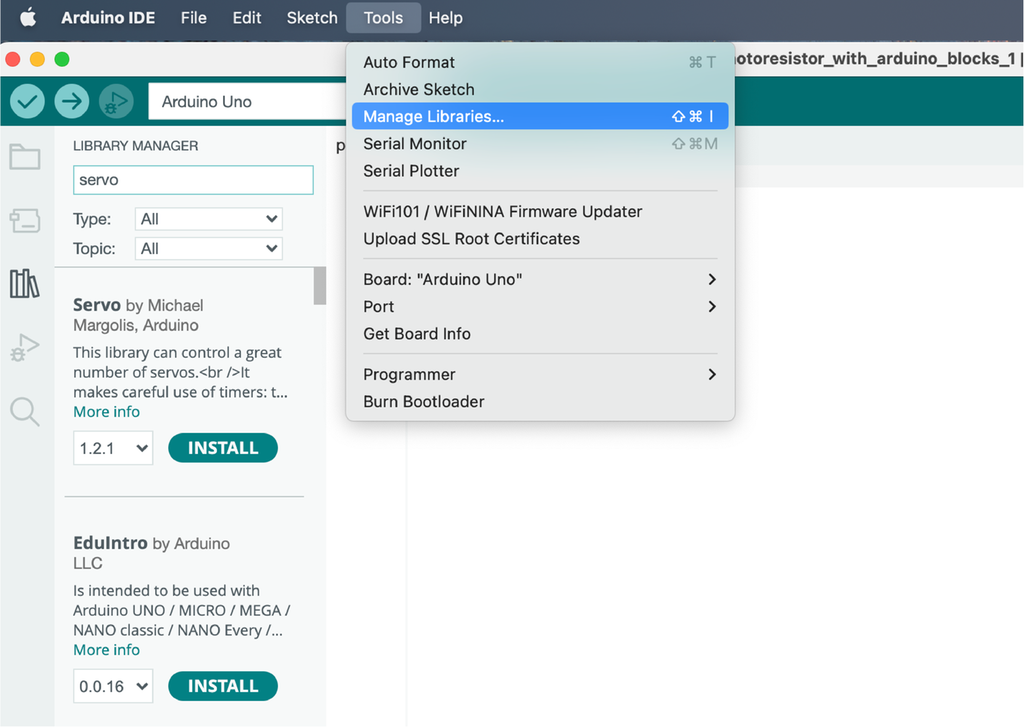Open EduIntro version 0.0.16 dropdown

click(113, 687)
